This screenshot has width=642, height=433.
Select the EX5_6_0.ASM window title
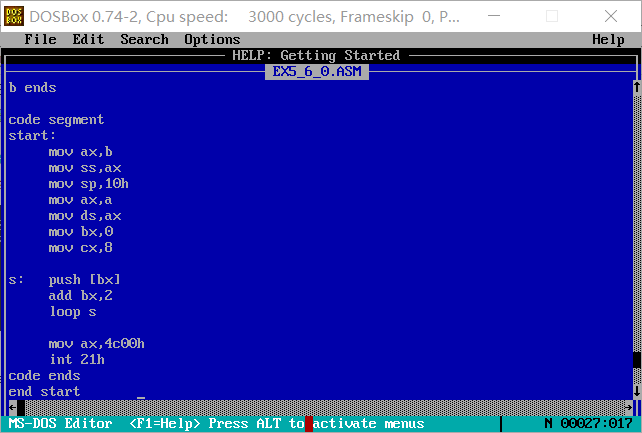[317, 72]
